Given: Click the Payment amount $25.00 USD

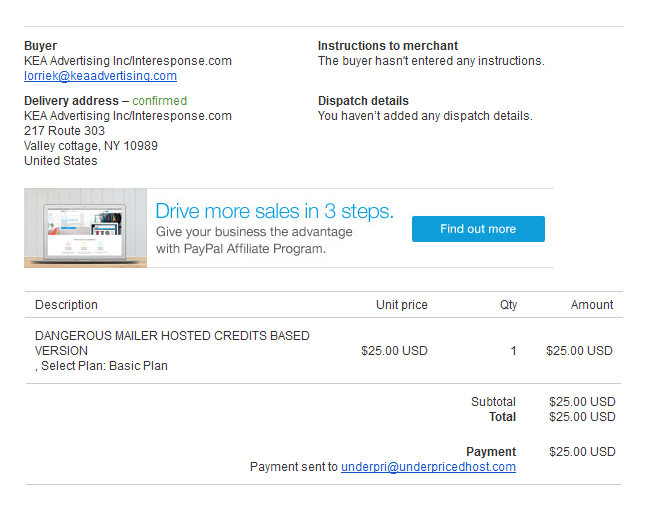Looking at the screenshot, I should 582,452.
